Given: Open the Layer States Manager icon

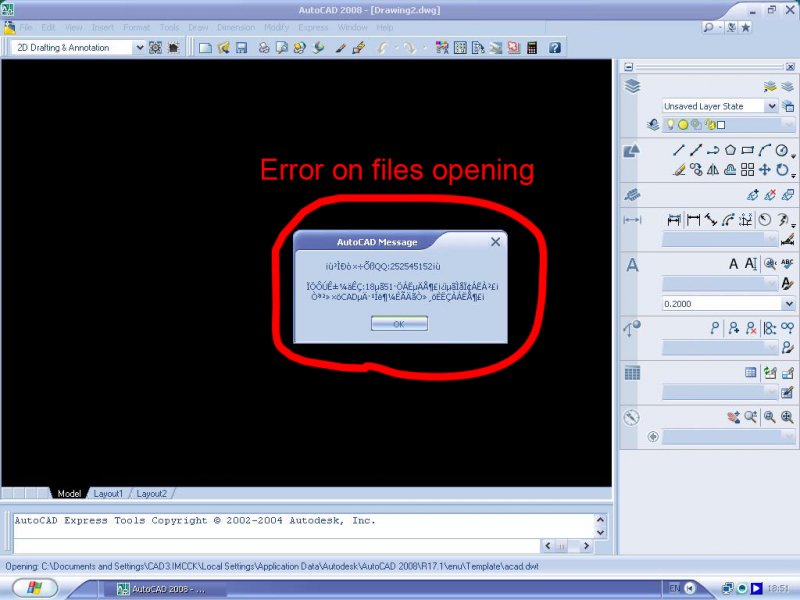Looking at the screenshot, I should (x=789, y=106).
